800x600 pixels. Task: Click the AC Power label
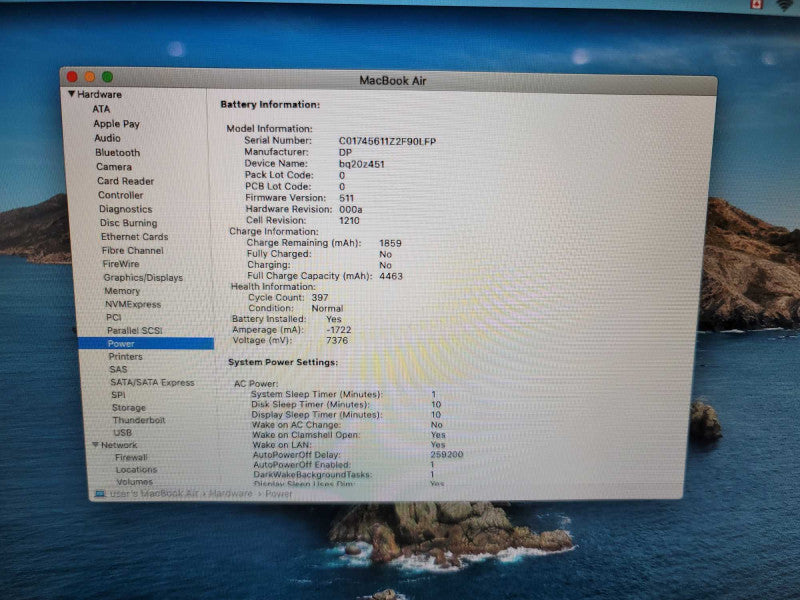tap(256, 383)
